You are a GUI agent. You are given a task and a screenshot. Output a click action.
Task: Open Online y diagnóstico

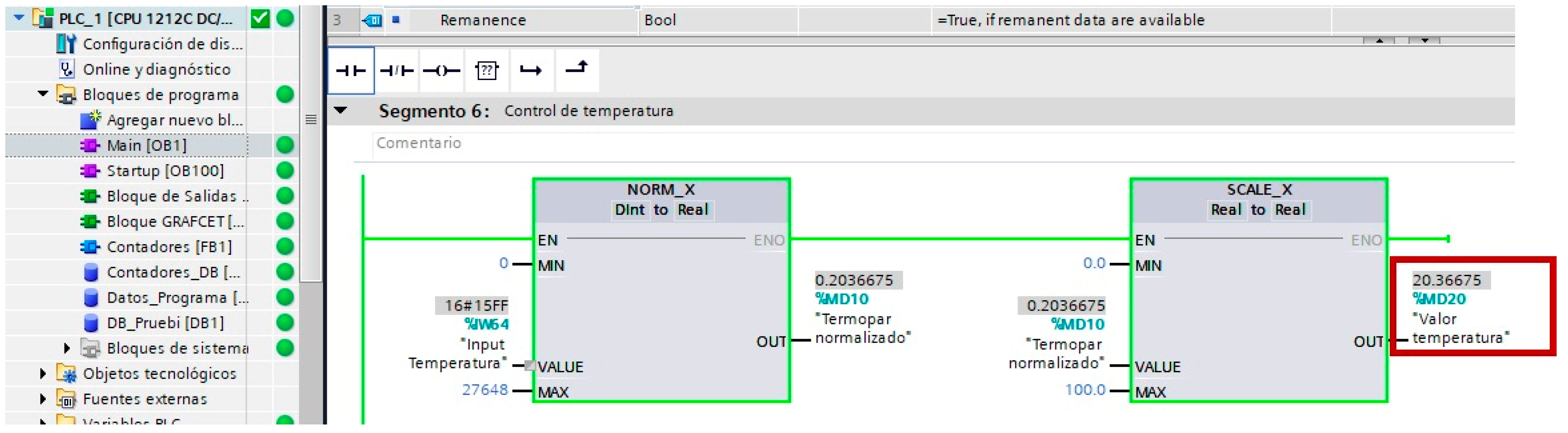point(156,69)
